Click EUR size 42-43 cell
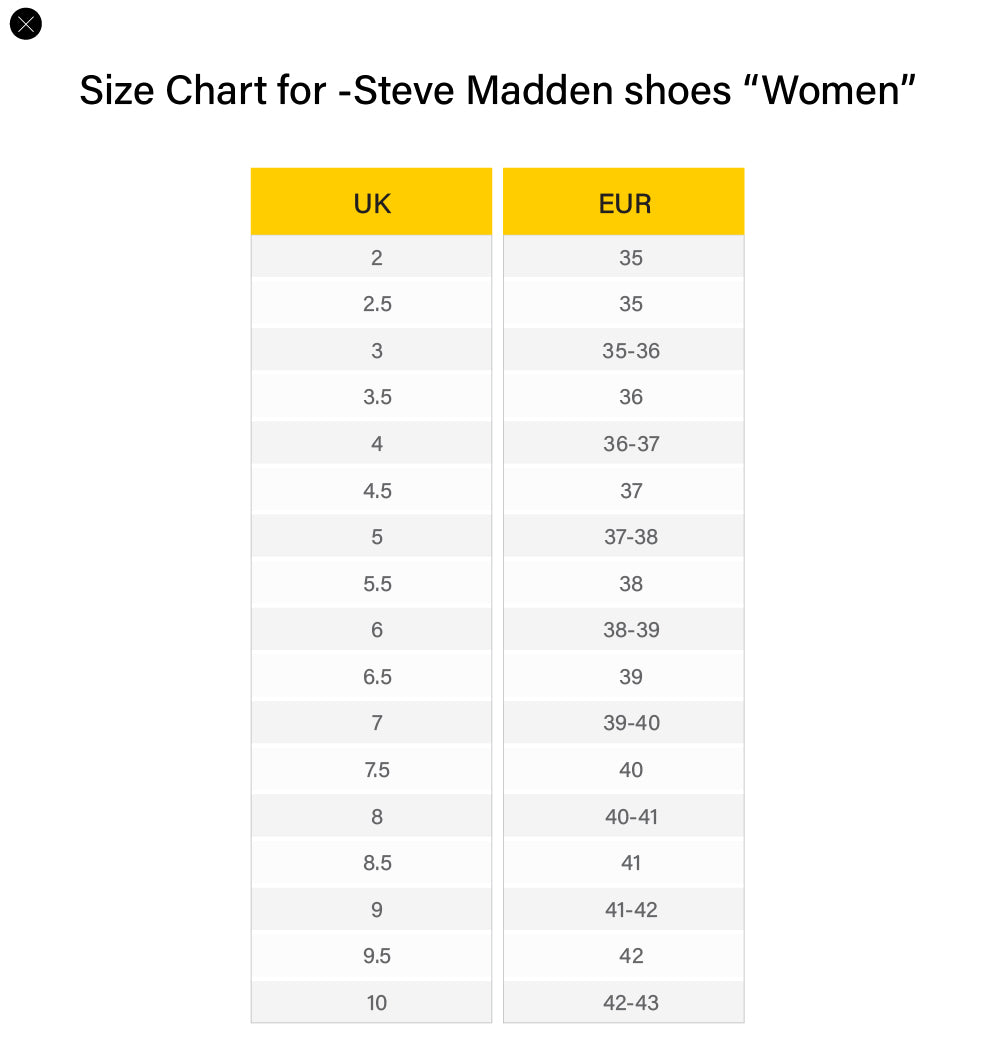The image size is (995, 1055). [631, 1003]
